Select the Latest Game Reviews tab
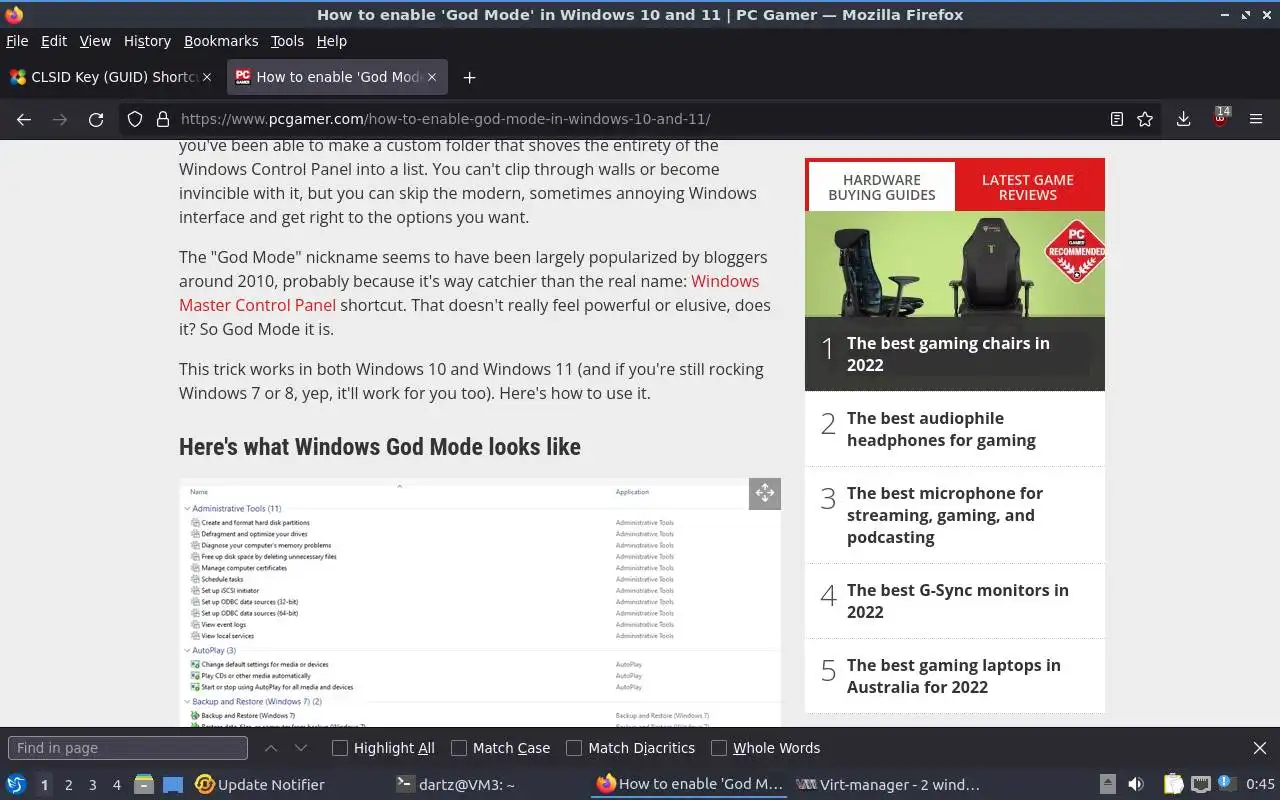Image resolution: width=1280 pixels, height=800 pixels. [x=1028, y=187]
